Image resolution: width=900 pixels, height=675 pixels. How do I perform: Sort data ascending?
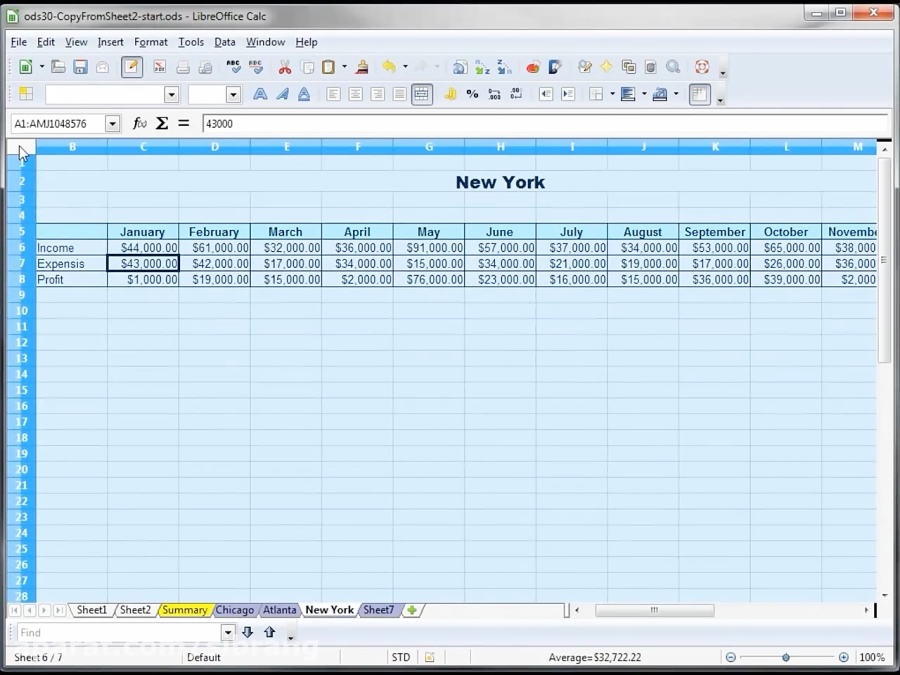point(482,68)
